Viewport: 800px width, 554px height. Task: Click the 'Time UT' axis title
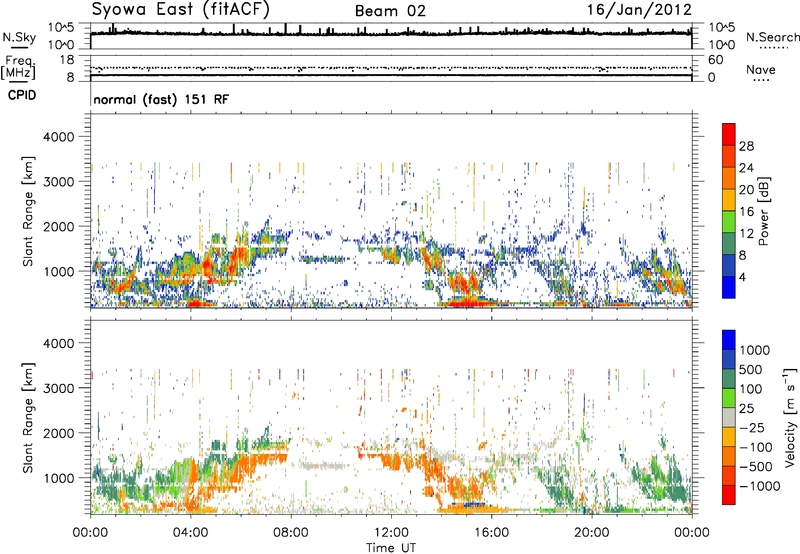(391, 548)
